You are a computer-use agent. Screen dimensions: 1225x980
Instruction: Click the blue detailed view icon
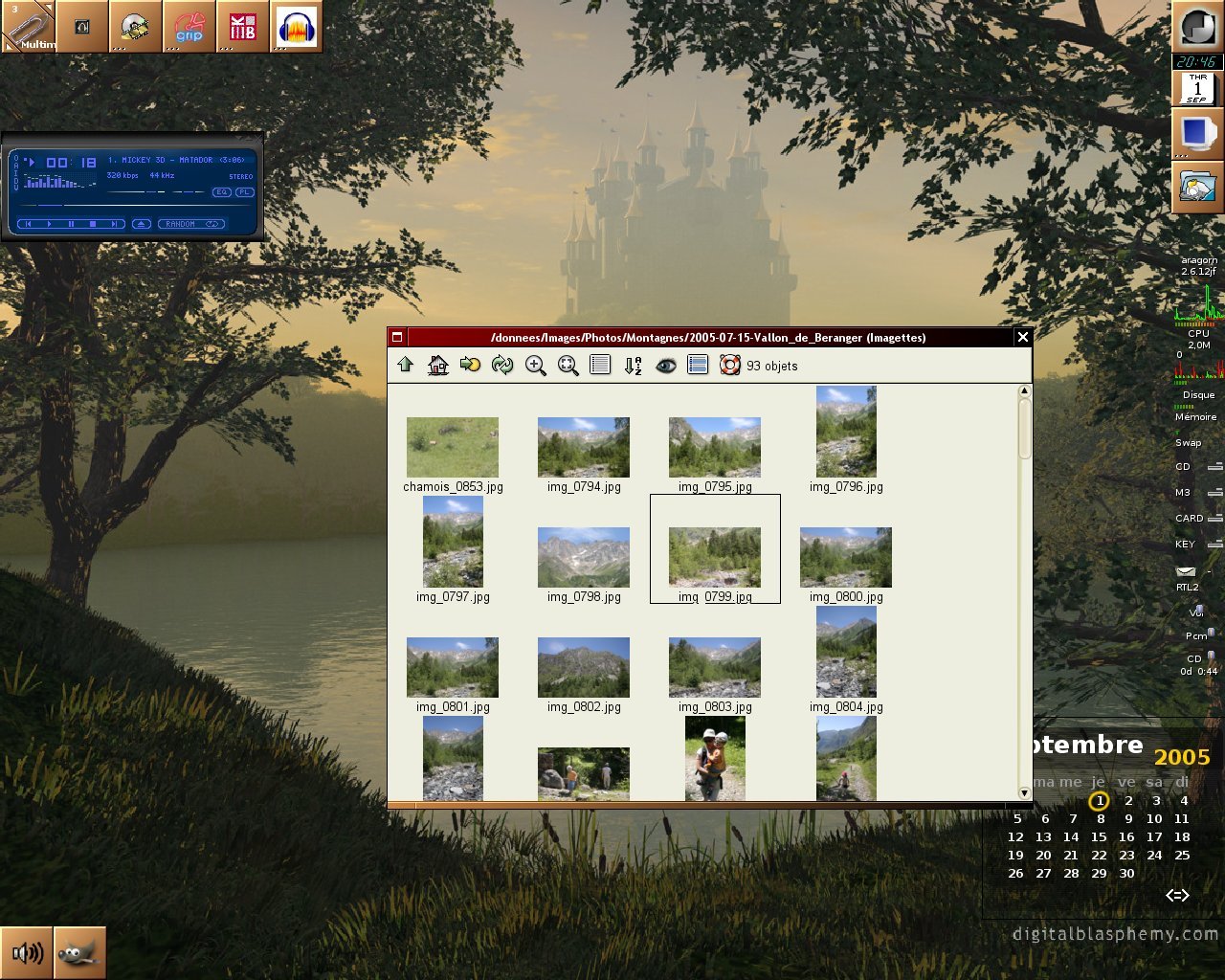pos(698,365)
